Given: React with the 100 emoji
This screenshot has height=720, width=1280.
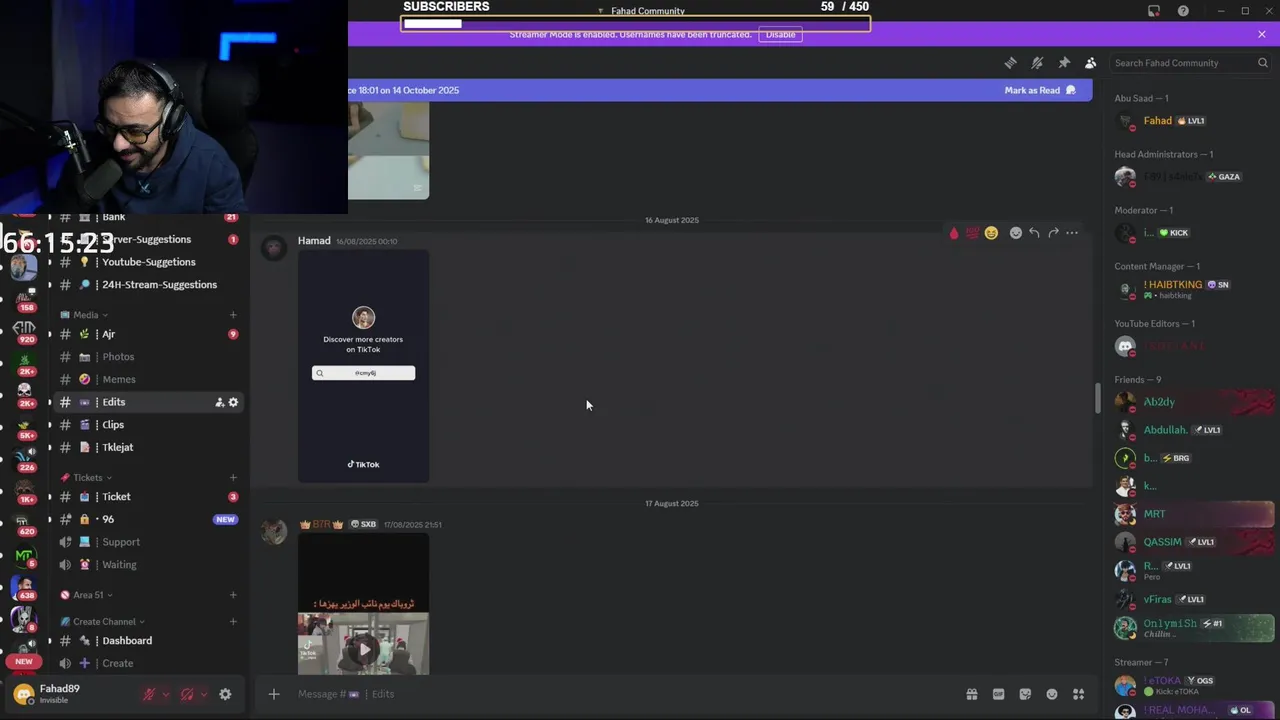Looking at the screenshot, I should [x=972, y=233].
